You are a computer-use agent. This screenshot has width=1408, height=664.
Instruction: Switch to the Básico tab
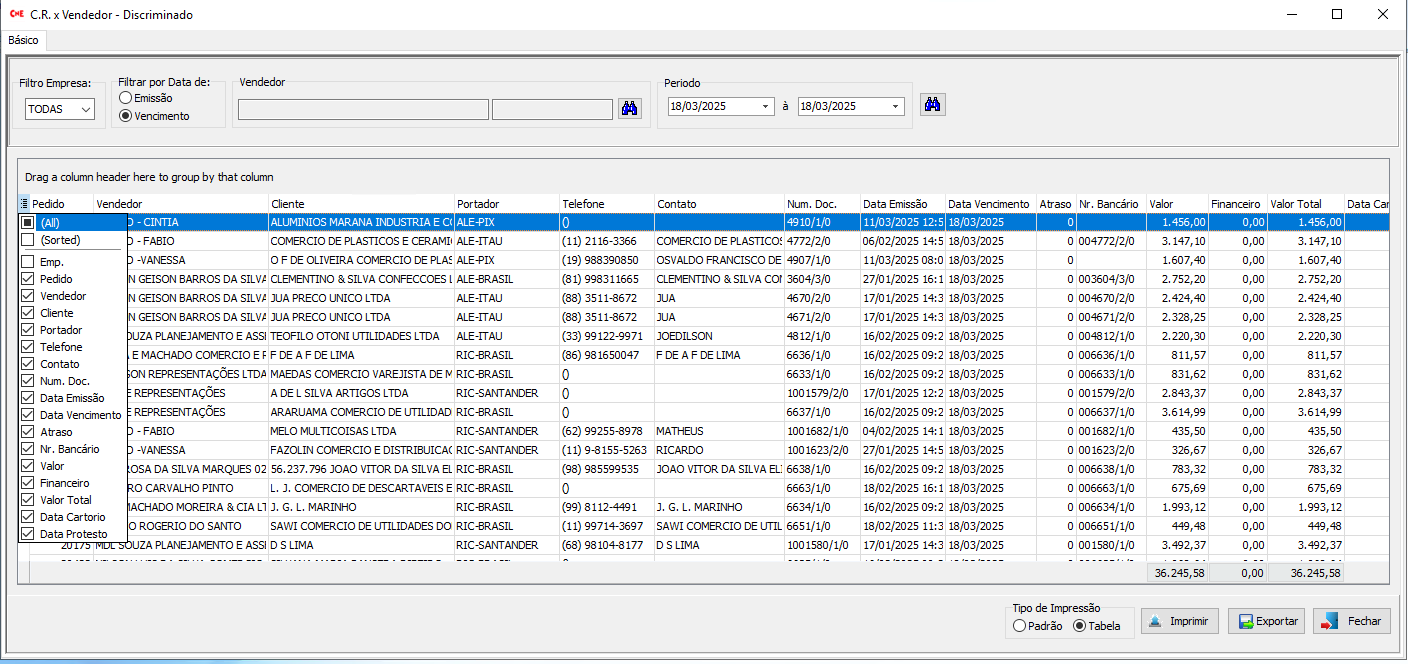[23, 41]
